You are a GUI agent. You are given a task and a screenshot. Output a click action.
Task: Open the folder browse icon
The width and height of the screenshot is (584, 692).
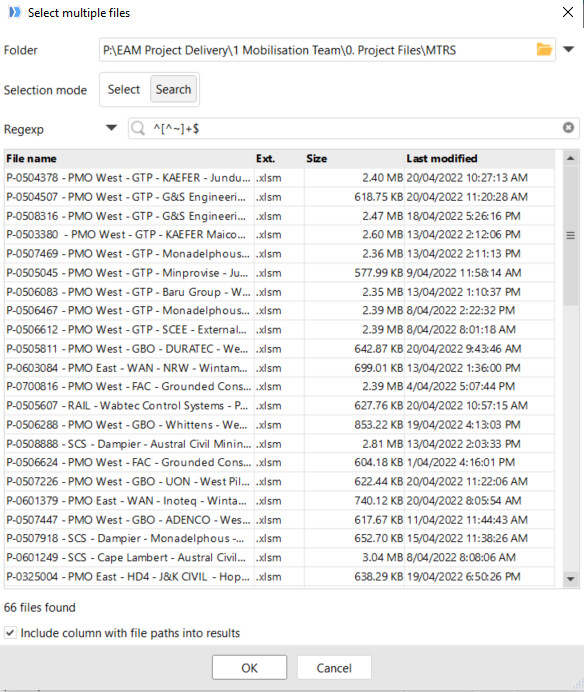[544, 49]
